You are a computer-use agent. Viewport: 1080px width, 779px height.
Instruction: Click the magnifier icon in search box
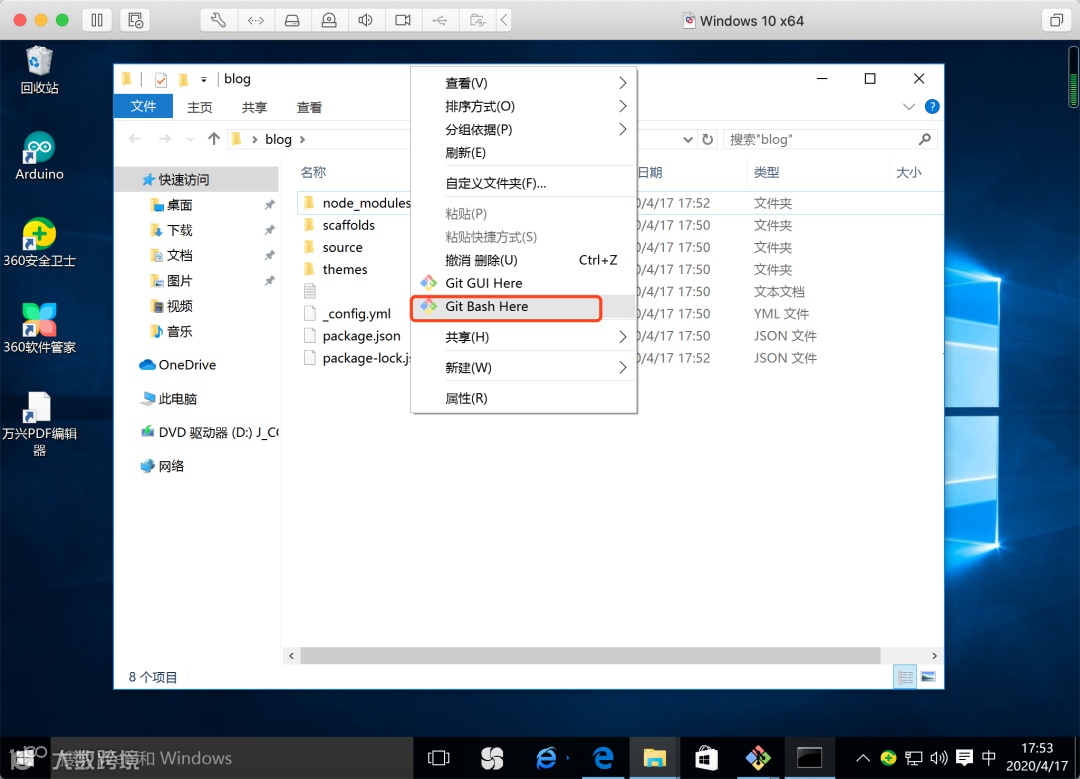coord(925,139)
